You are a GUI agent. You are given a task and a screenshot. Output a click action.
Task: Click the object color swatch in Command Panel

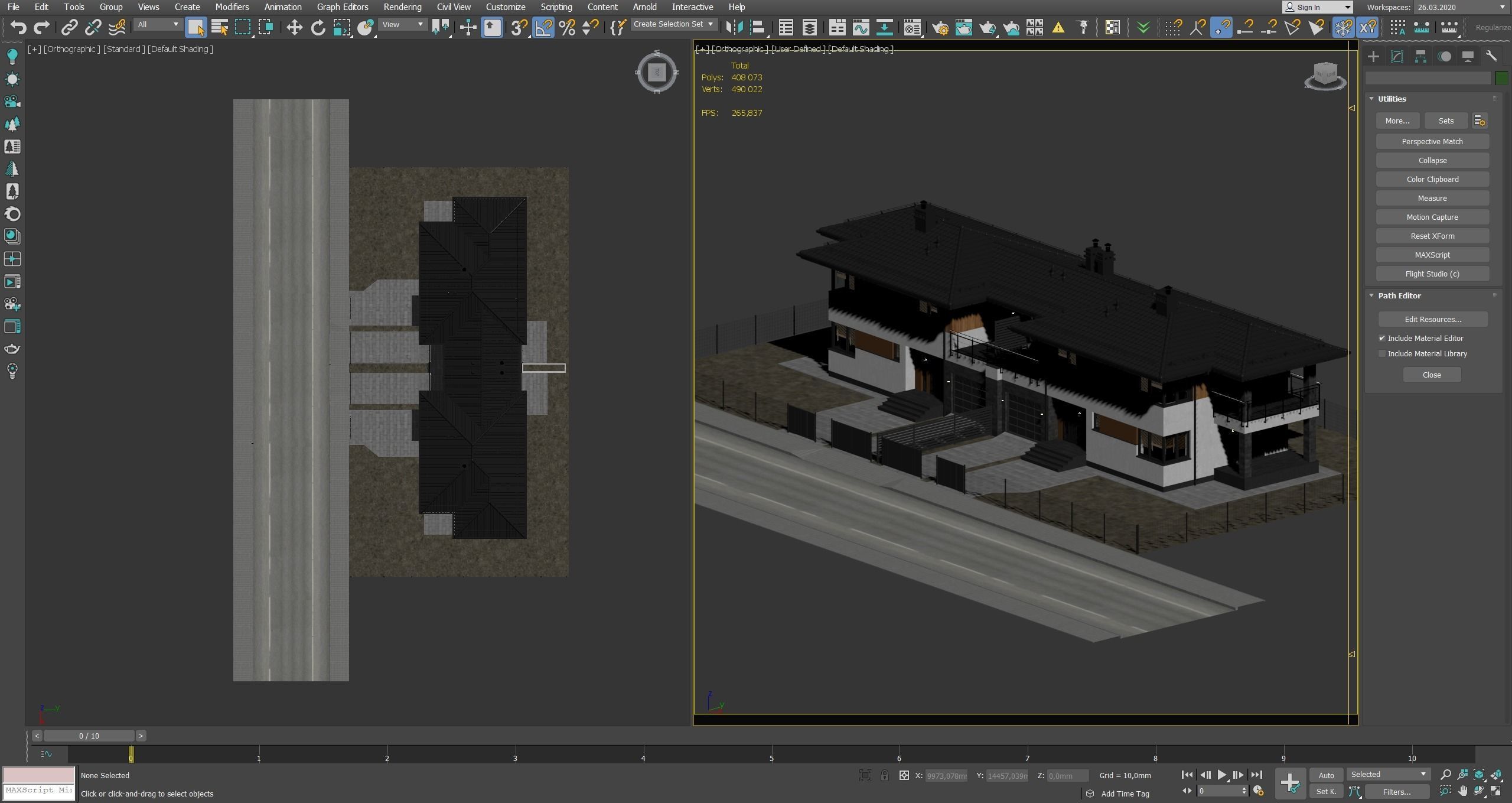1501,78
